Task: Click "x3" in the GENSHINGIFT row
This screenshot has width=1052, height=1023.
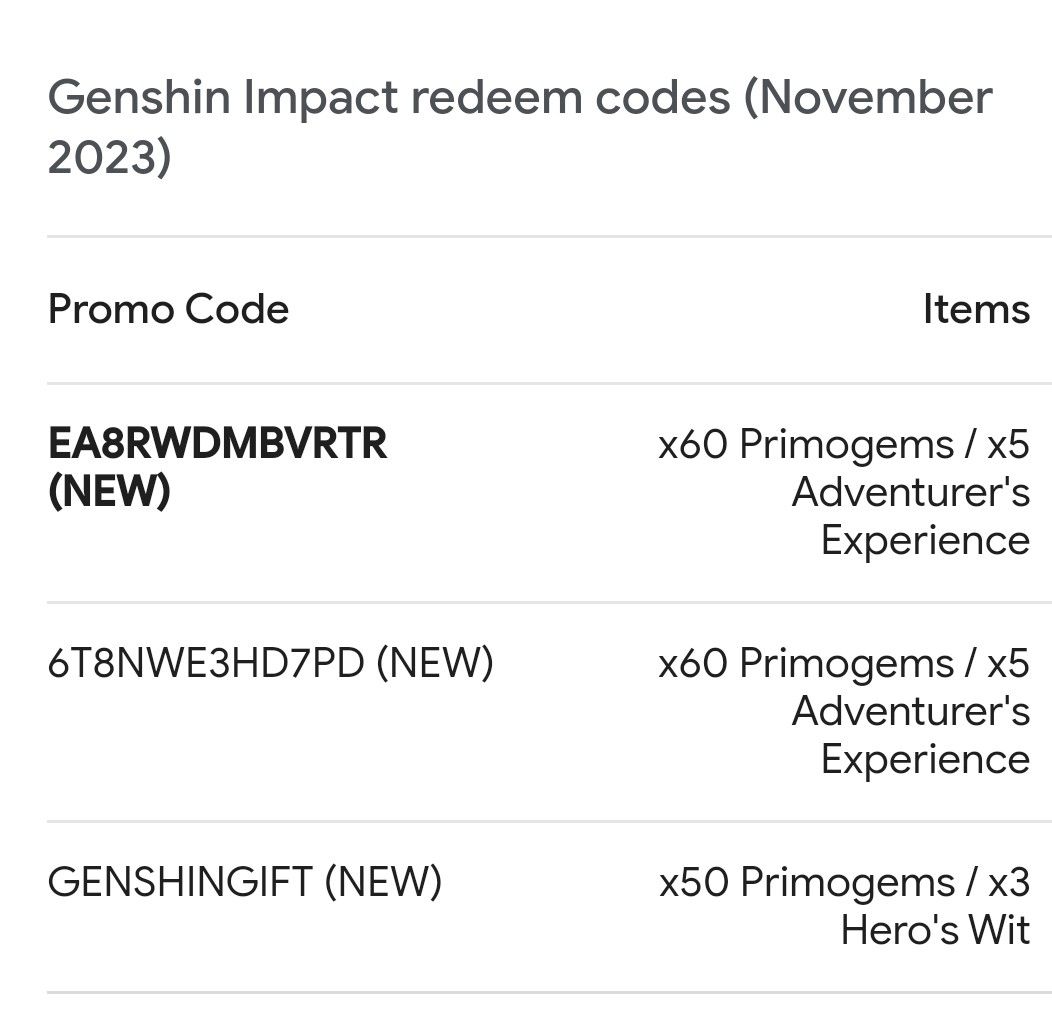Action: pyautogui.click(x=1008, y=883)
